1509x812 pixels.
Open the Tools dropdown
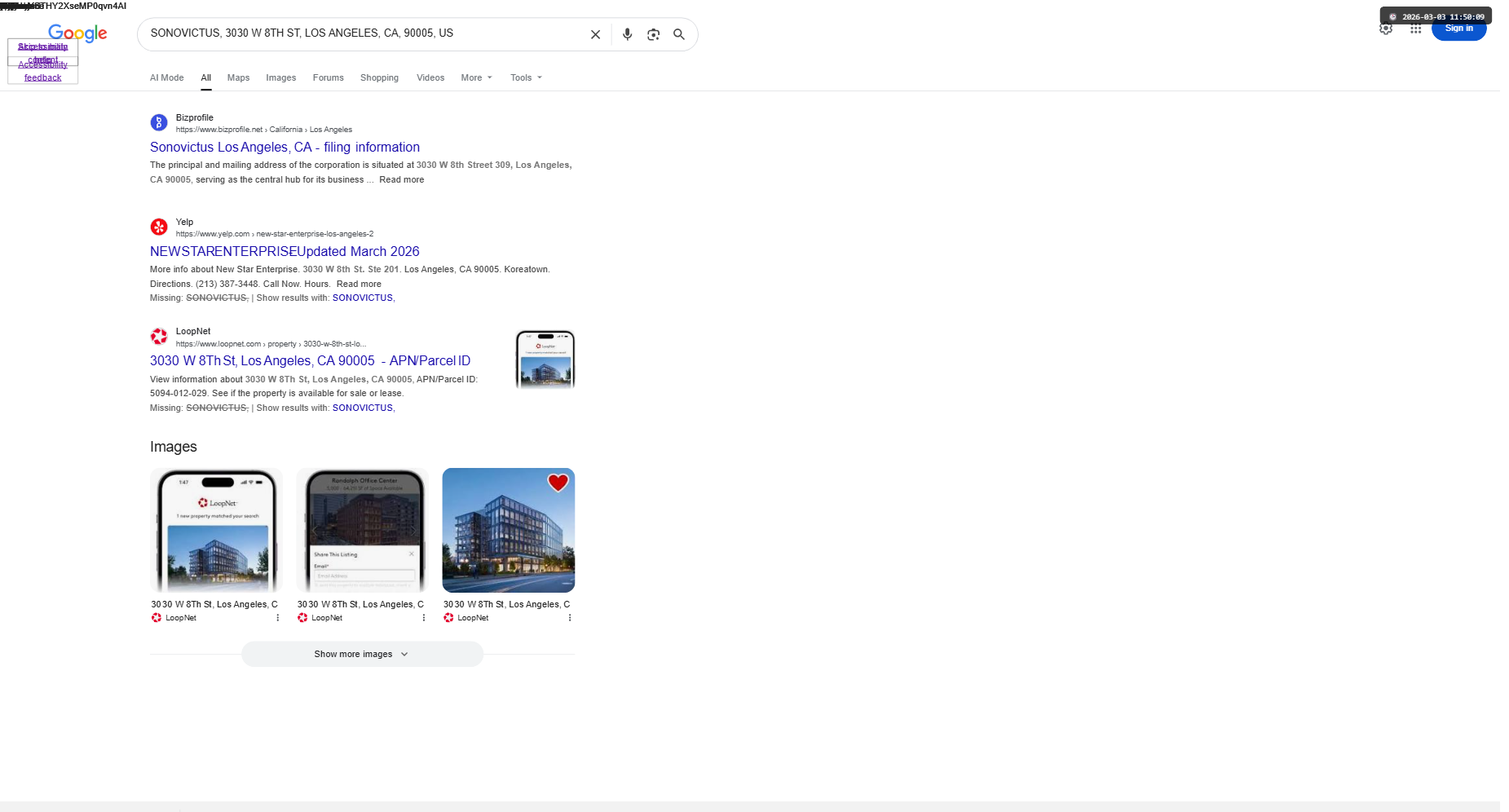point(527,78)
